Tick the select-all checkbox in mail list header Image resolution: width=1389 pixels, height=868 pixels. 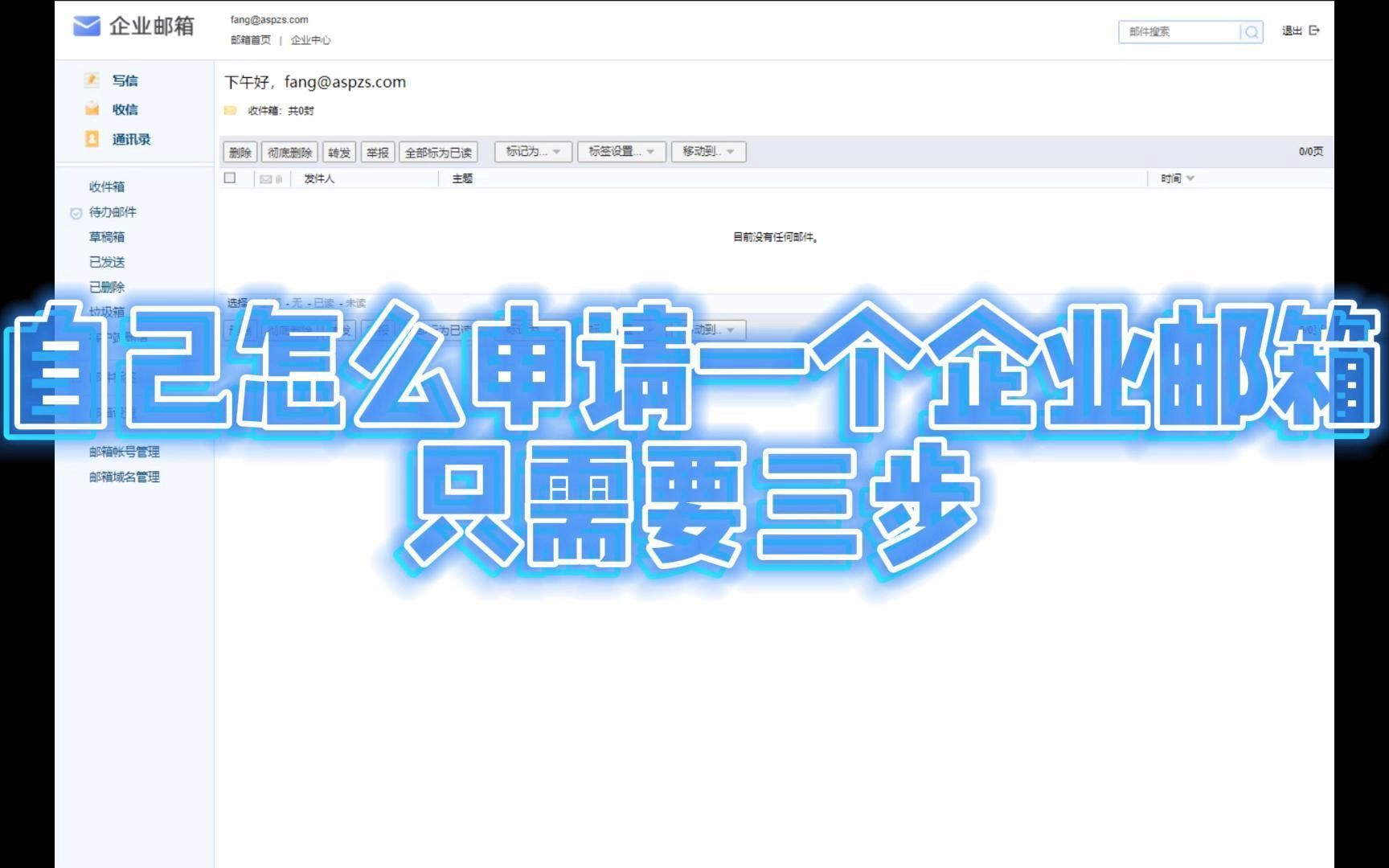click(x=230, y=178)
